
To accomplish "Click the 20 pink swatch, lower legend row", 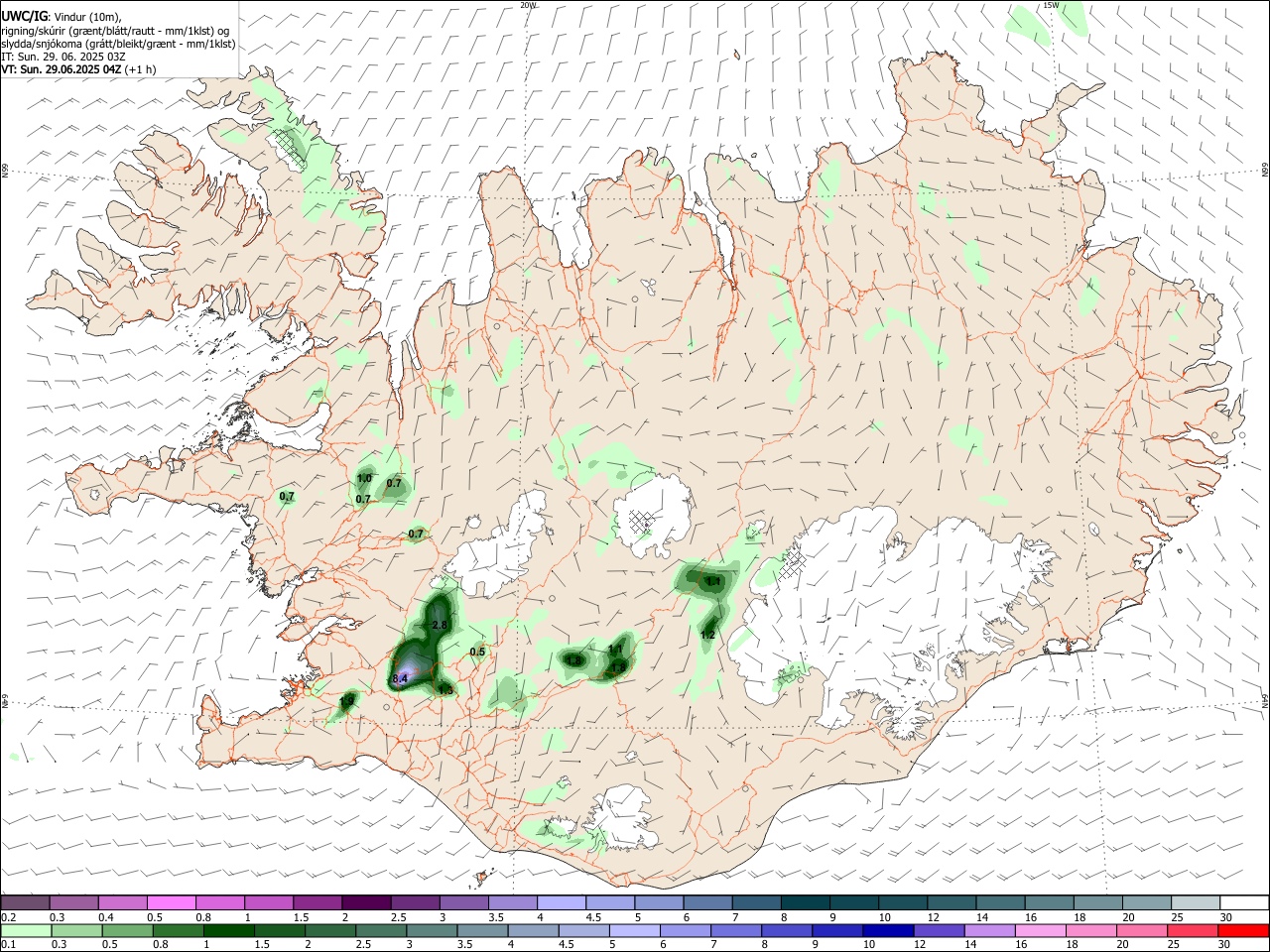I will [x=1141, y=930].
